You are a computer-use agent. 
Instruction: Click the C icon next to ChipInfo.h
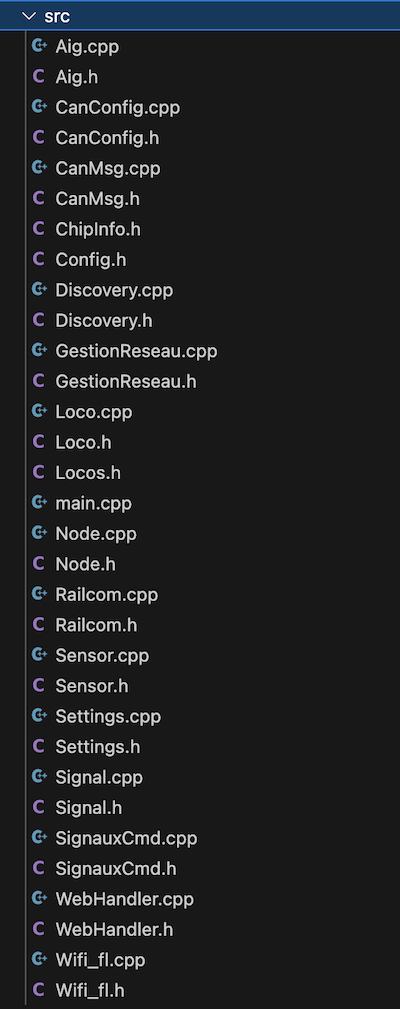coord(39,228)
